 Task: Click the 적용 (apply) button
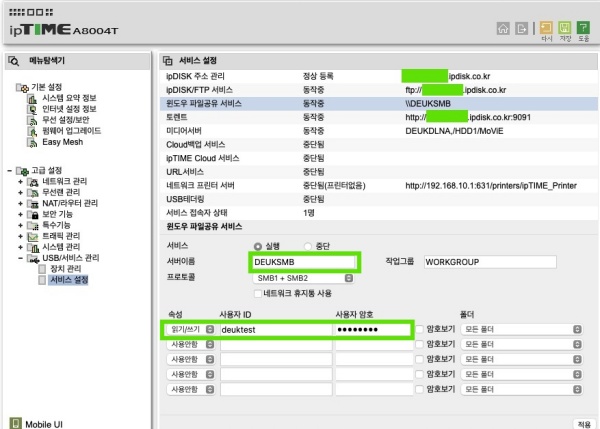click(583, 423)
